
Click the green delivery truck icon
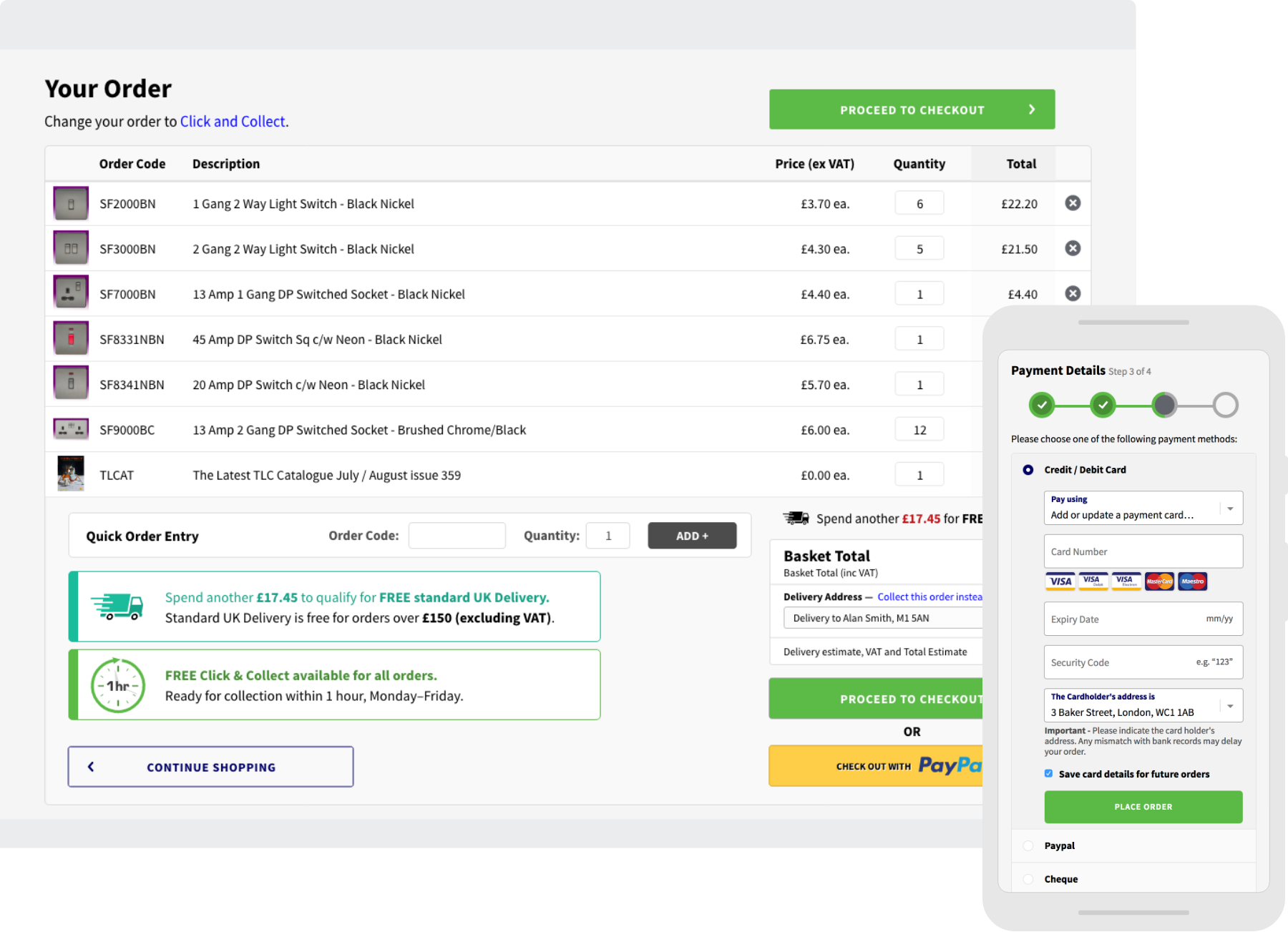click(x=117, y=607)
